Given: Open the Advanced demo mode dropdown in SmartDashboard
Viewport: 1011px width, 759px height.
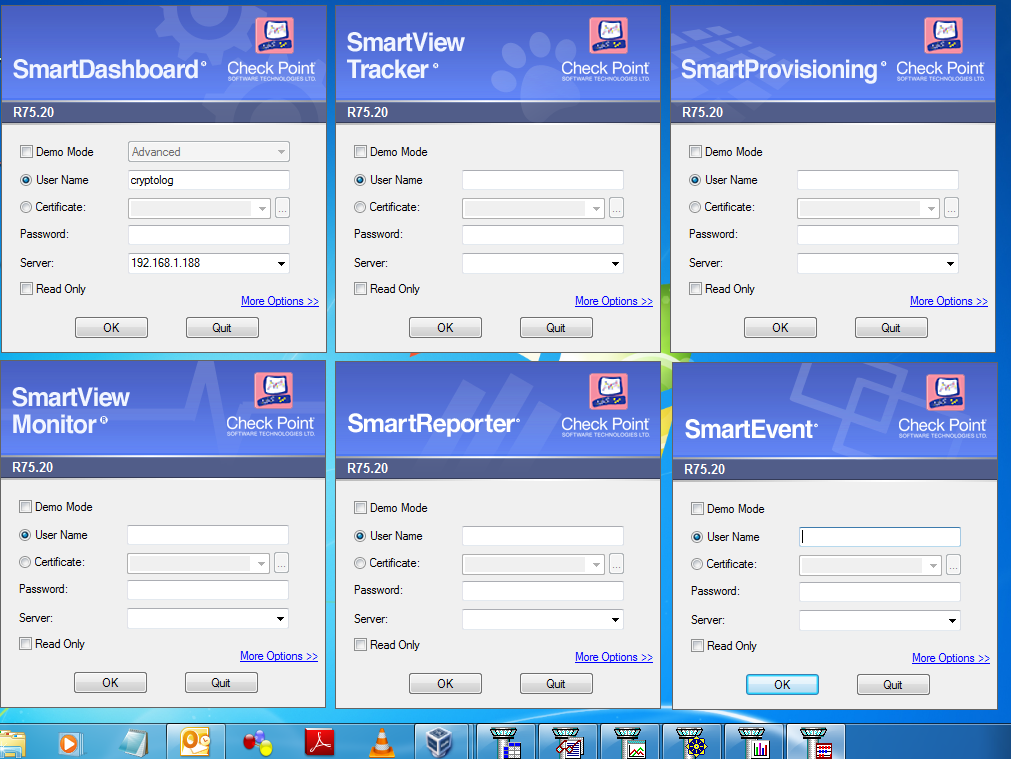Looking at the screenshot, I should tap(209, 152).
